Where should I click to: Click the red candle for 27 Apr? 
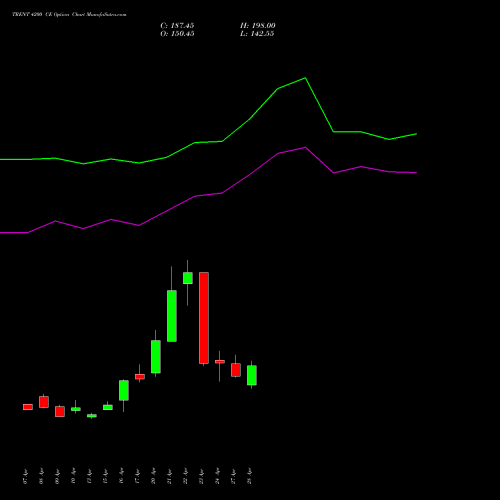click(236, 370)
